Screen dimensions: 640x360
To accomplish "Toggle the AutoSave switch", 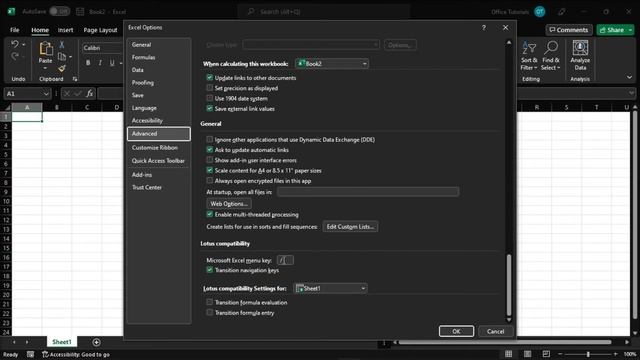I will [x=60, y=11].
